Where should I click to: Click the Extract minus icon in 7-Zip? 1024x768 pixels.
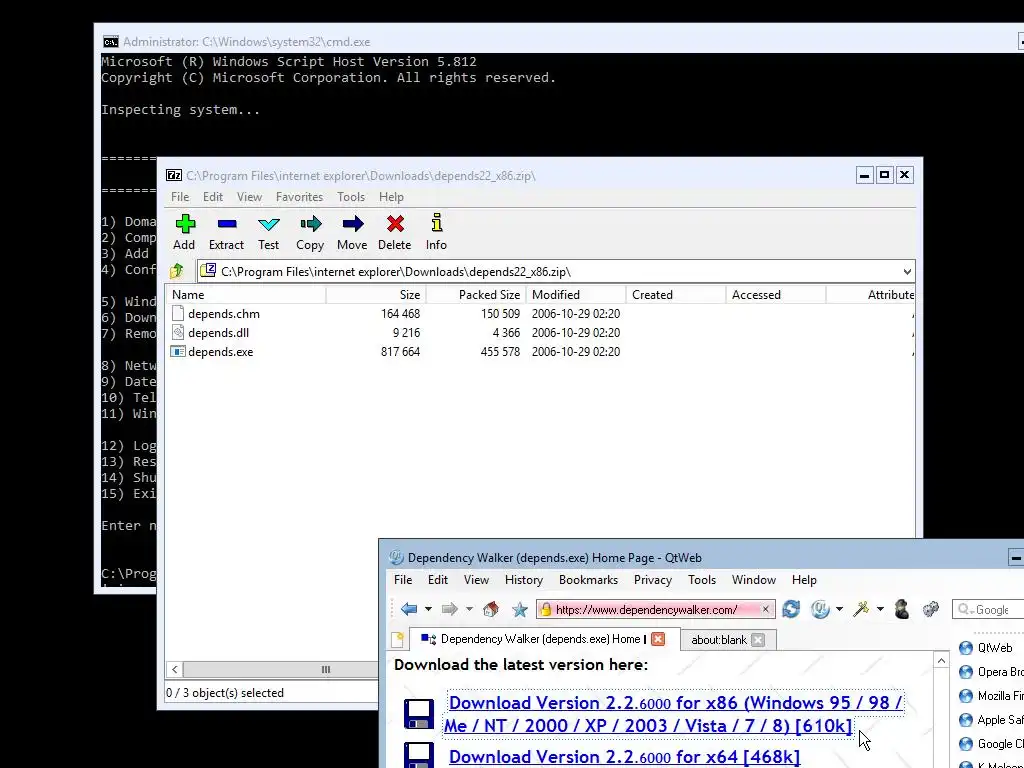pyautogui.click(x=227, y=224)
